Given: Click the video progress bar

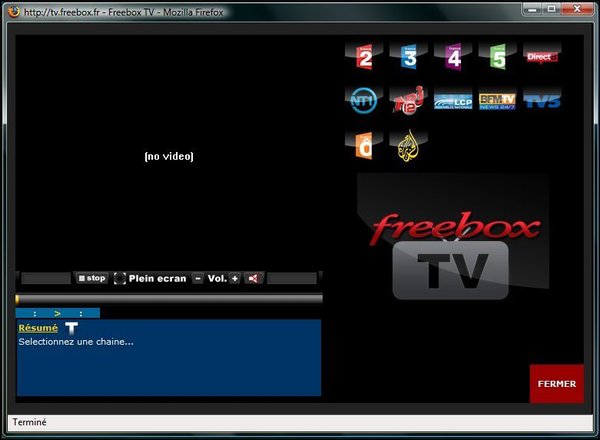Looking at the screenshot, I should pos(169,298).
